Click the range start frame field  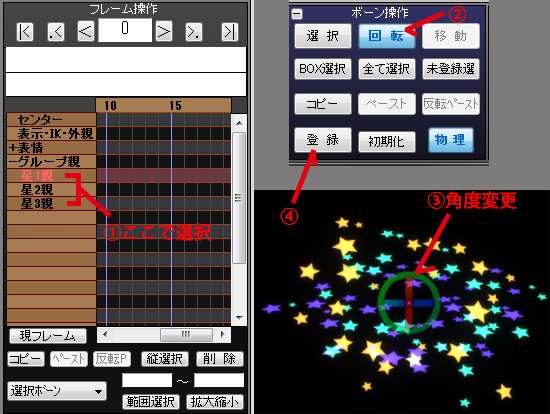[147, 380]
